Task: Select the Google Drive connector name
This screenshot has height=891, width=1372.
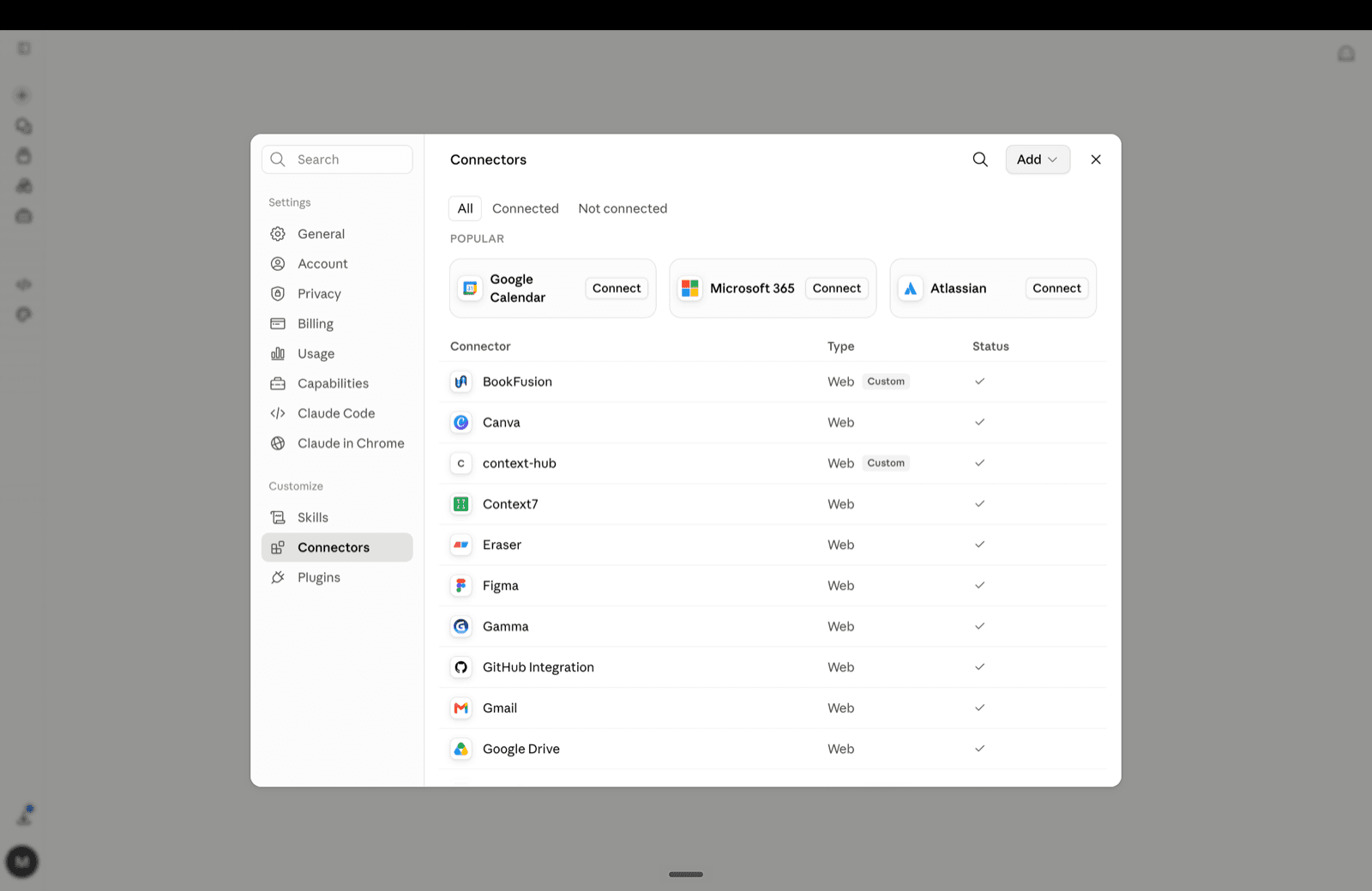Action: click(521, 749)
